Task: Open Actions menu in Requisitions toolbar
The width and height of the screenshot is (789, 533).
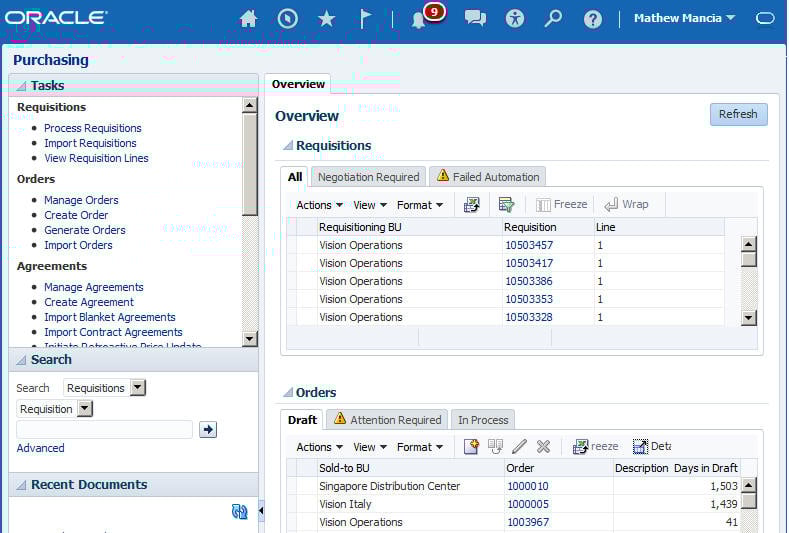Action: 320,205
